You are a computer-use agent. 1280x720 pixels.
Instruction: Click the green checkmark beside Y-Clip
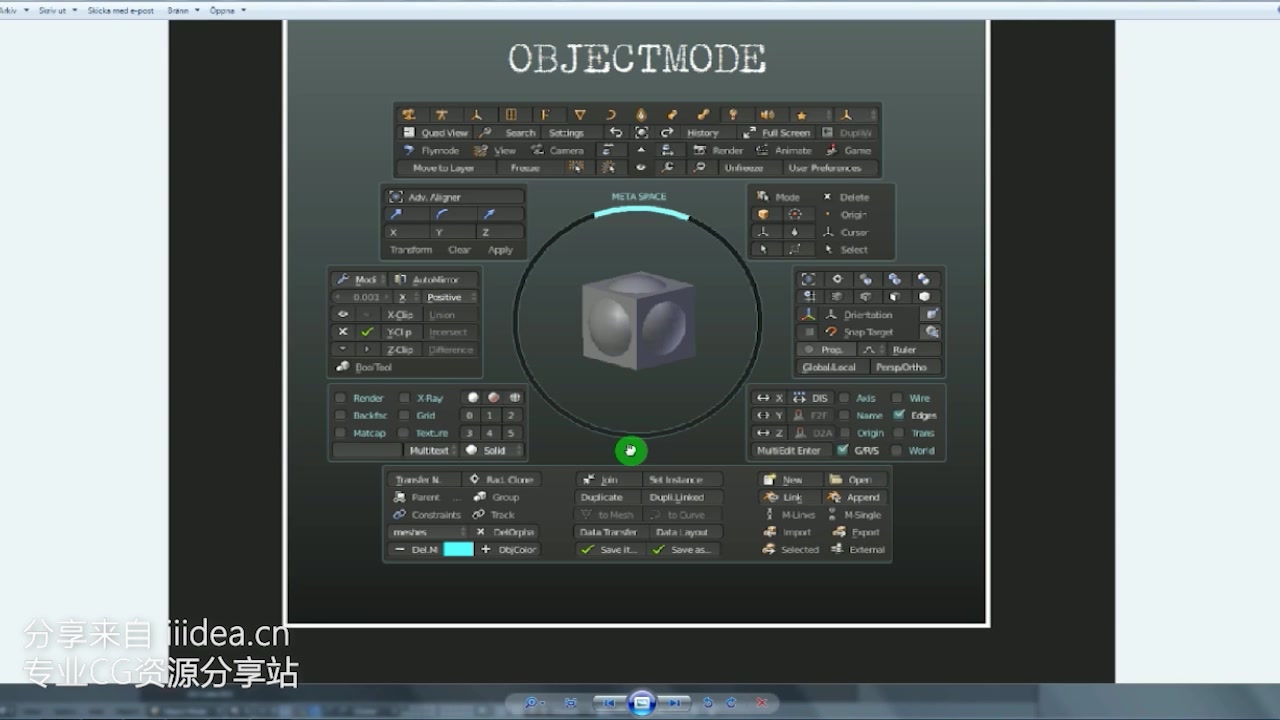(367, 332)
